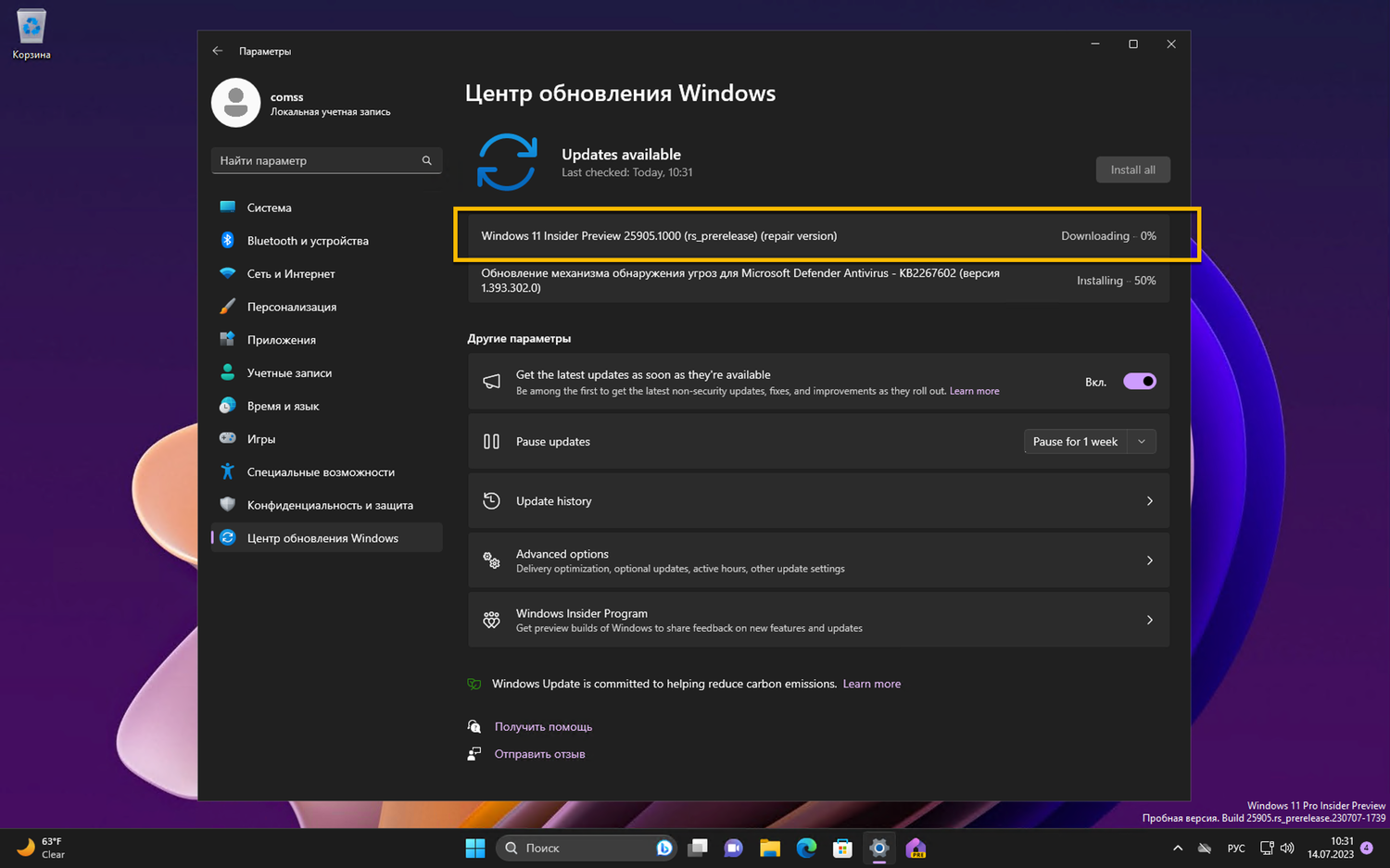Click the Центр обновления Windows sidebar icon

pos(227,537)
